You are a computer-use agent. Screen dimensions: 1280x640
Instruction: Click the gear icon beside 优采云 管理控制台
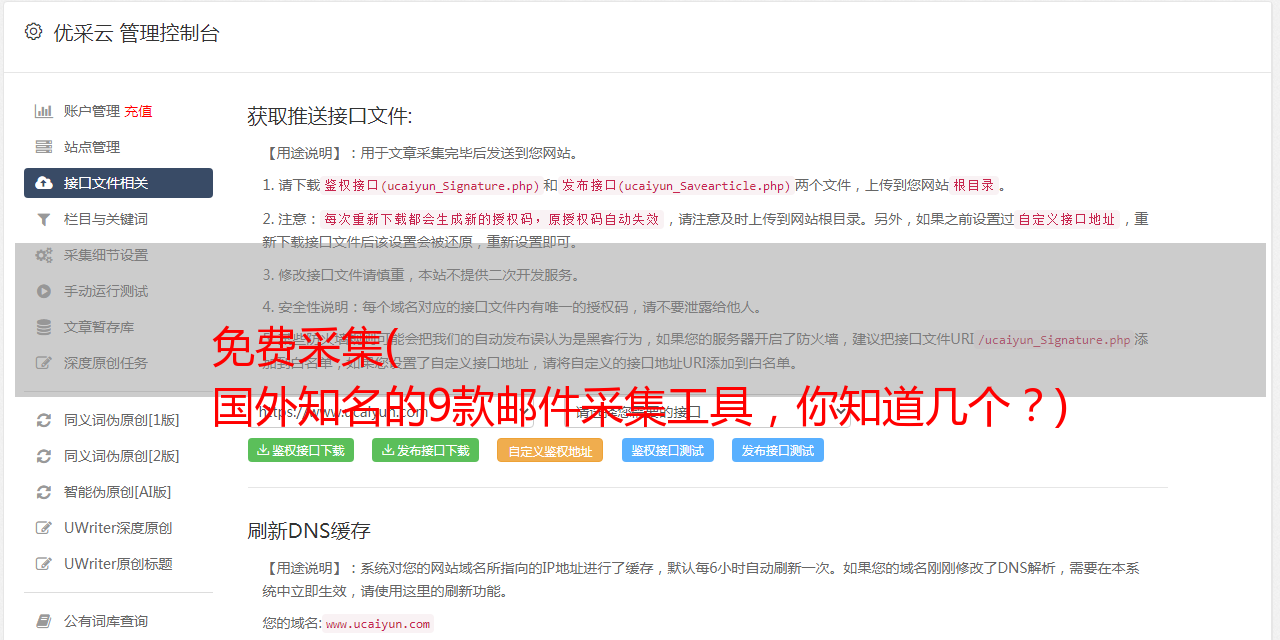(33, 32)
